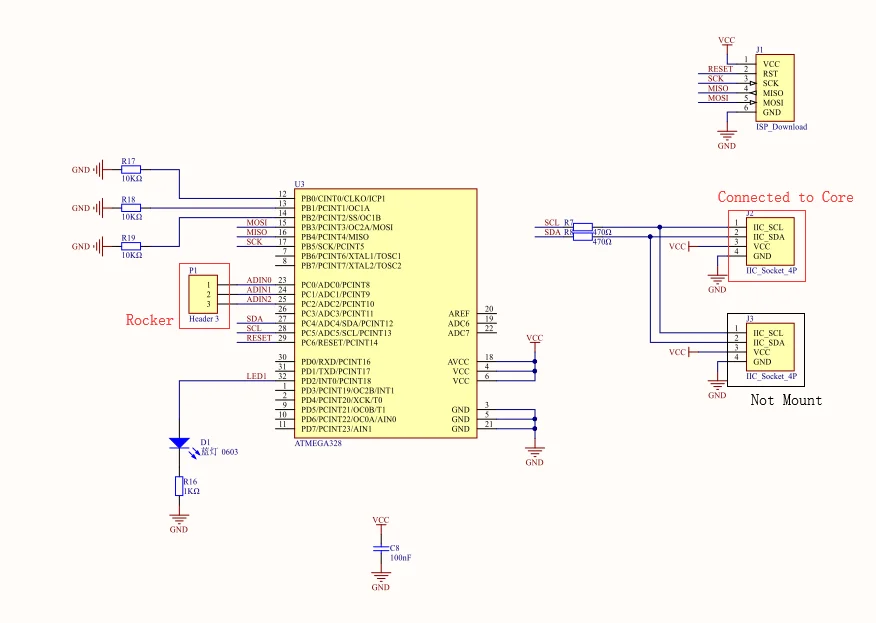
Task: Click pin label 'PB4/PCINT4/MISO'
Action: coord(335,237)
